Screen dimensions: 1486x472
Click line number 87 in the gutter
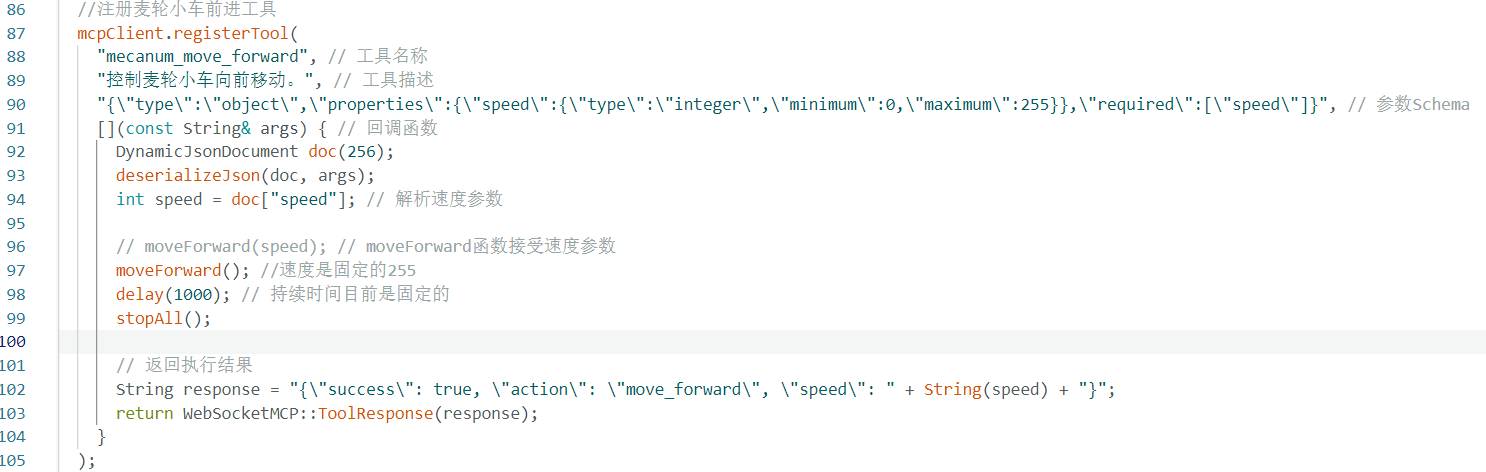click(16, 33)
